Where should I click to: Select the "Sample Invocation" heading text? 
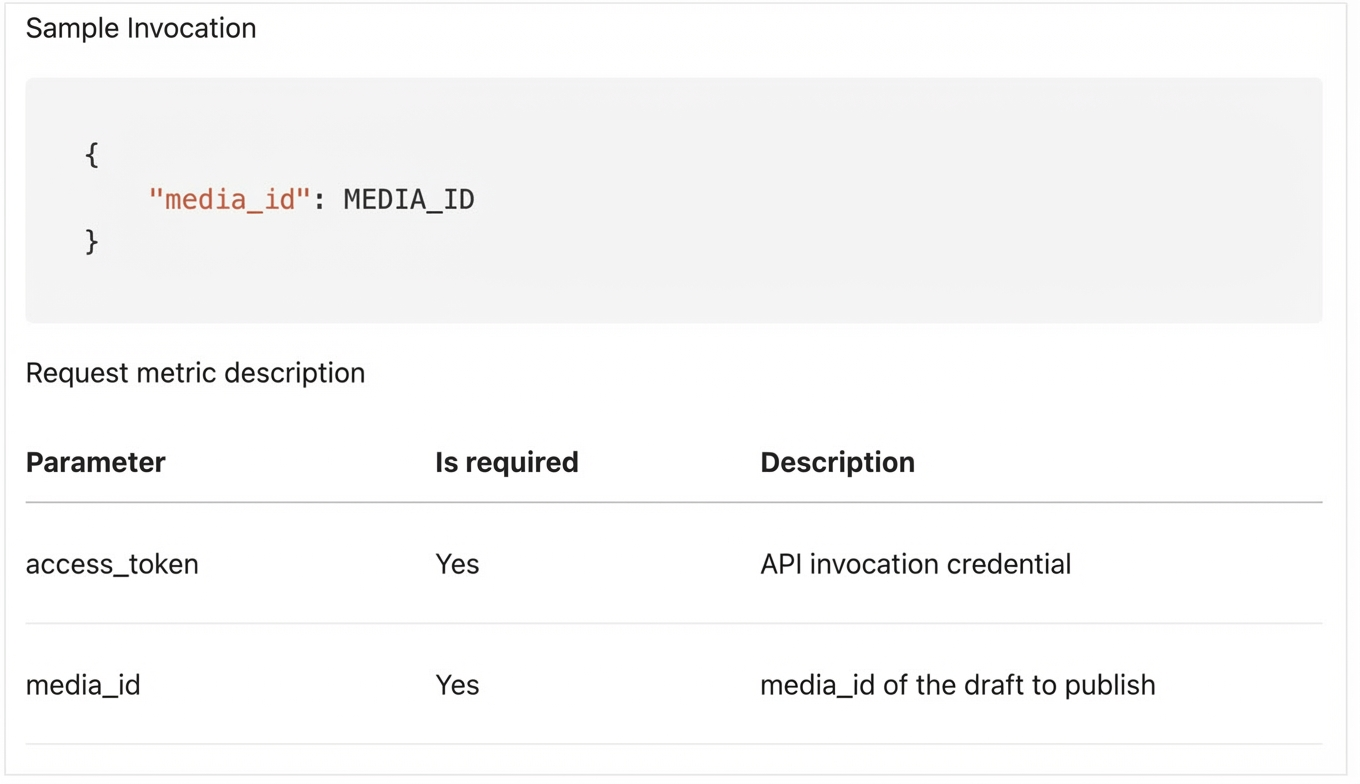[x=141, y=28]
